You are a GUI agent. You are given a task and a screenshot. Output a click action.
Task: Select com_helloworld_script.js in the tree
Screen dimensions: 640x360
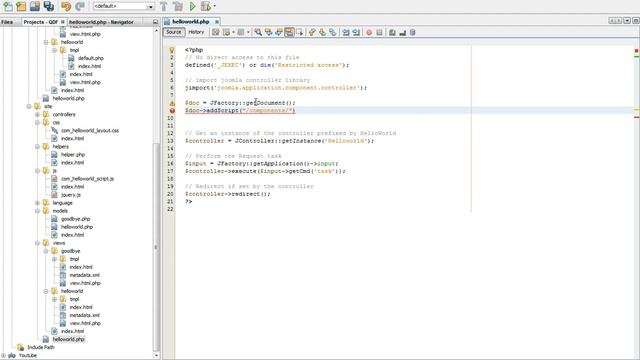87,179
